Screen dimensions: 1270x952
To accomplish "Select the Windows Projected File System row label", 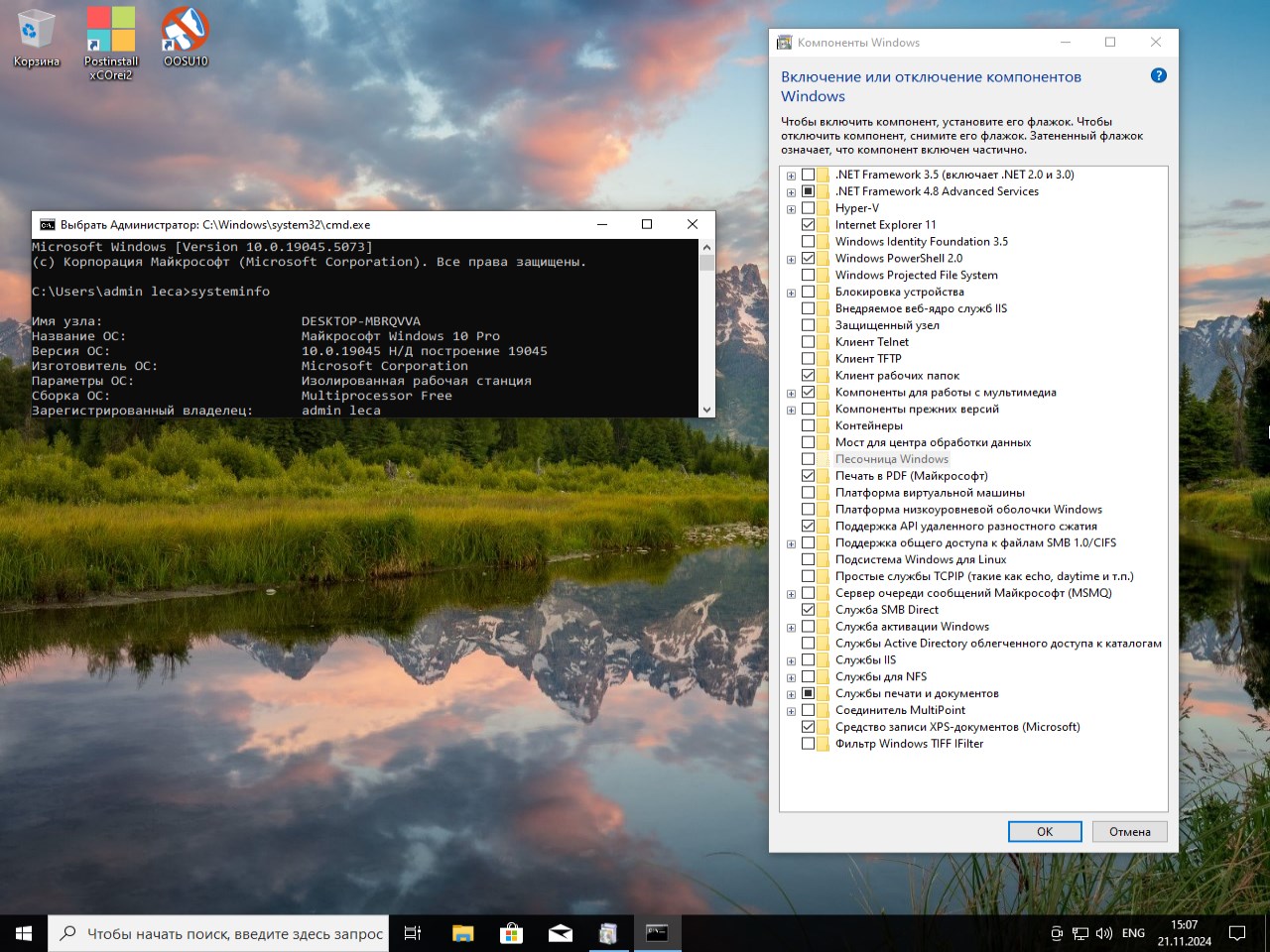I will click(x=916, y=275).
